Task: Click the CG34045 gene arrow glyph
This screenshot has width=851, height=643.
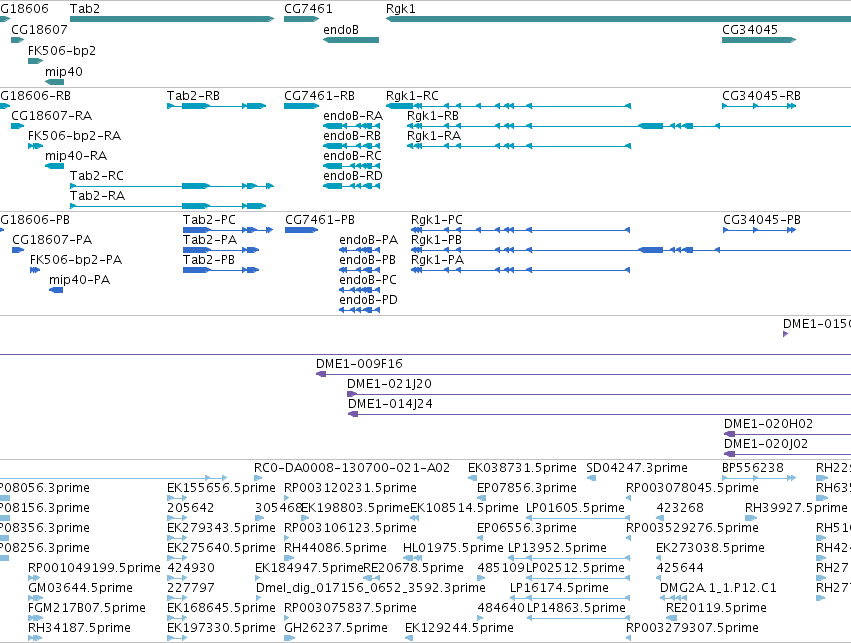Action: (x=759, y=40)
